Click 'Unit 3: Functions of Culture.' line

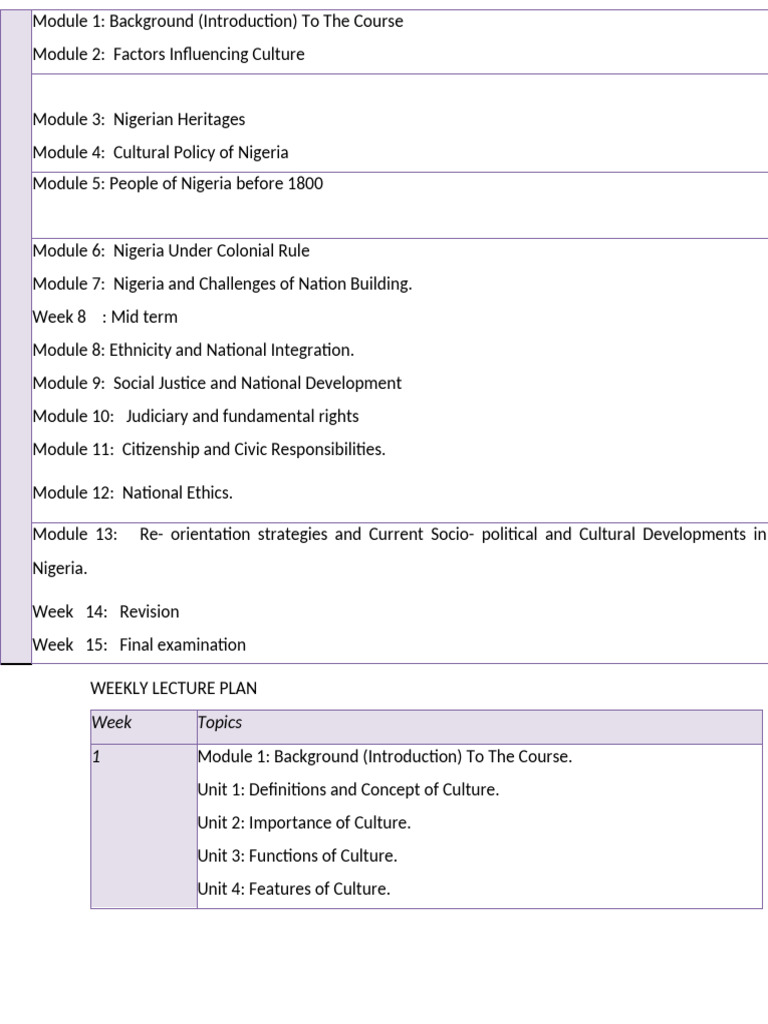click(298, 856)
